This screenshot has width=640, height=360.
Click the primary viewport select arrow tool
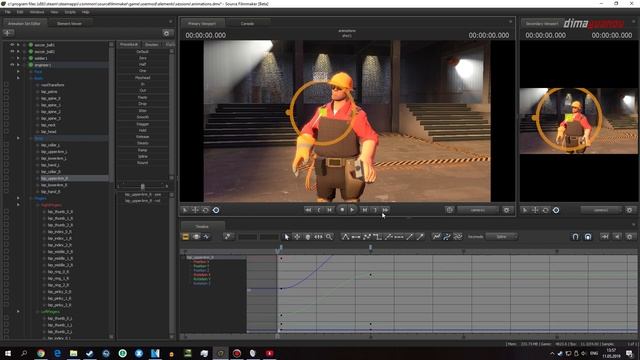[x=185, y=210]
